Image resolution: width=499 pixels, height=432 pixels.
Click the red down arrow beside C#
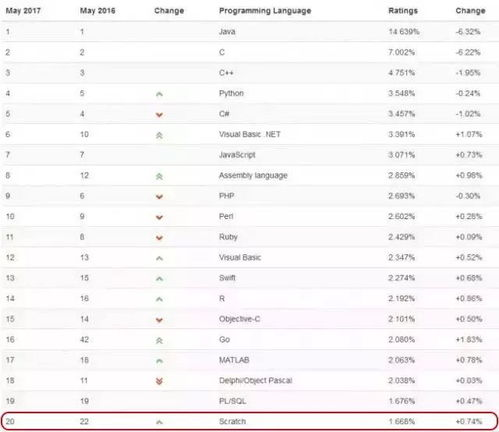pyautogui.click(x=159, y=115)
